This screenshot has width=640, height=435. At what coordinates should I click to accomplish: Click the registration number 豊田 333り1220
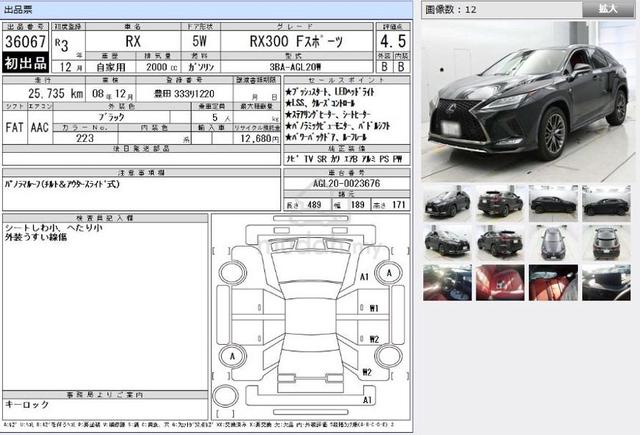click(x=184, y=94)
